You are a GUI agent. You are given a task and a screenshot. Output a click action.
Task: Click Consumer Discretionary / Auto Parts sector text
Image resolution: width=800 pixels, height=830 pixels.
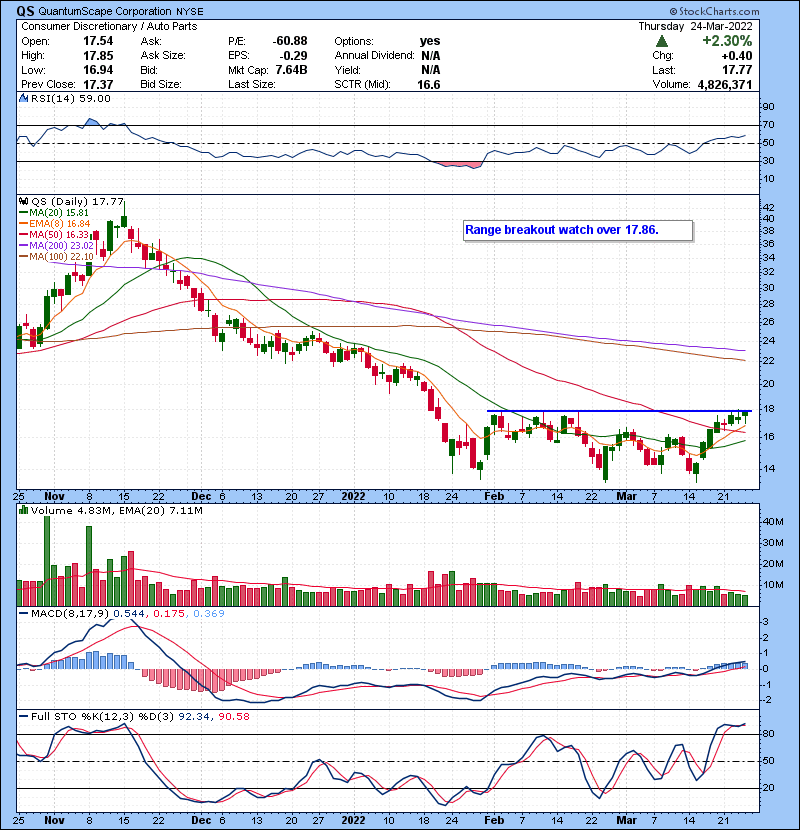(109, 26)
